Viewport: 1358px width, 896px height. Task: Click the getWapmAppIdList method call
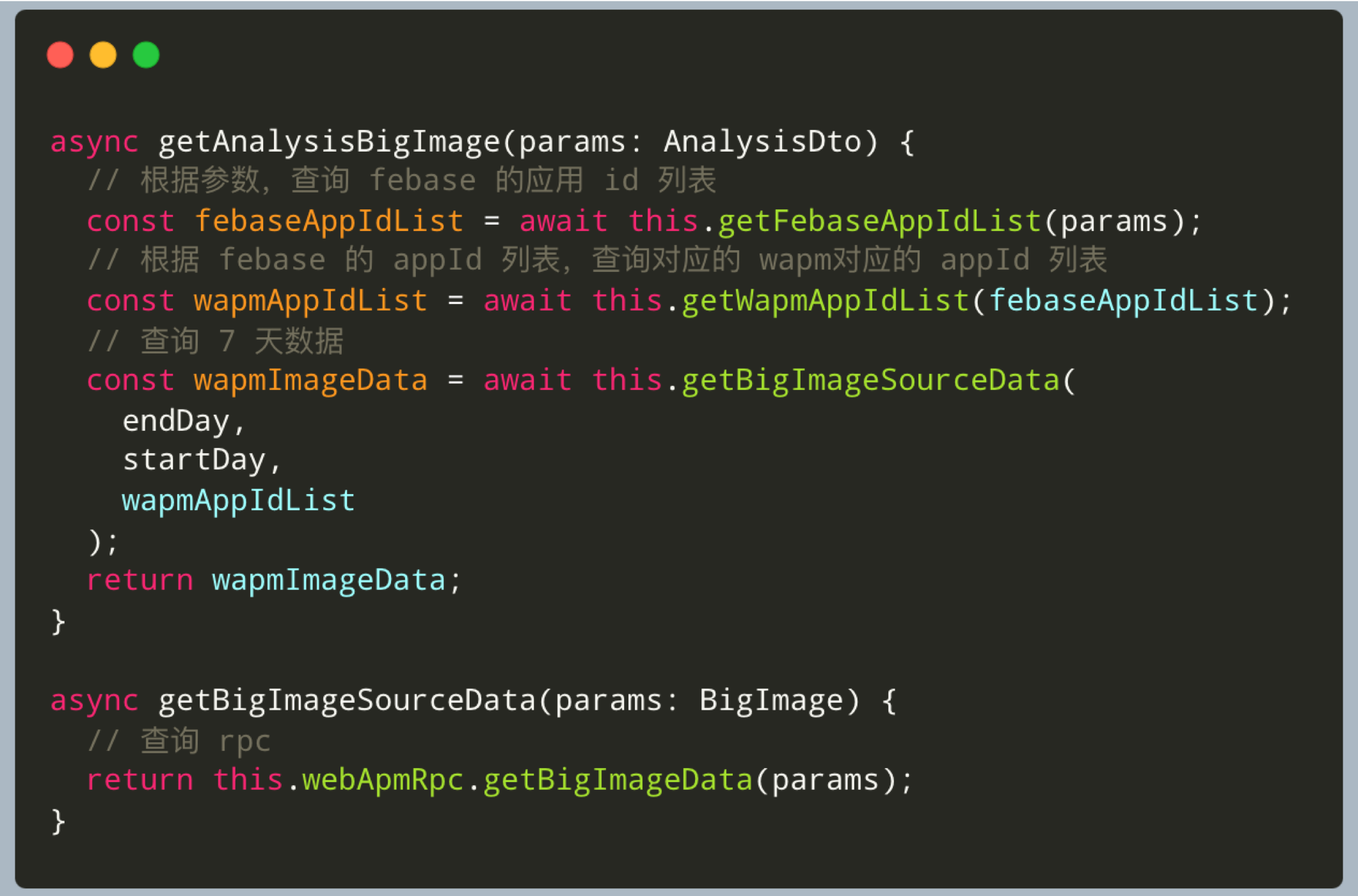coord(826,301)
